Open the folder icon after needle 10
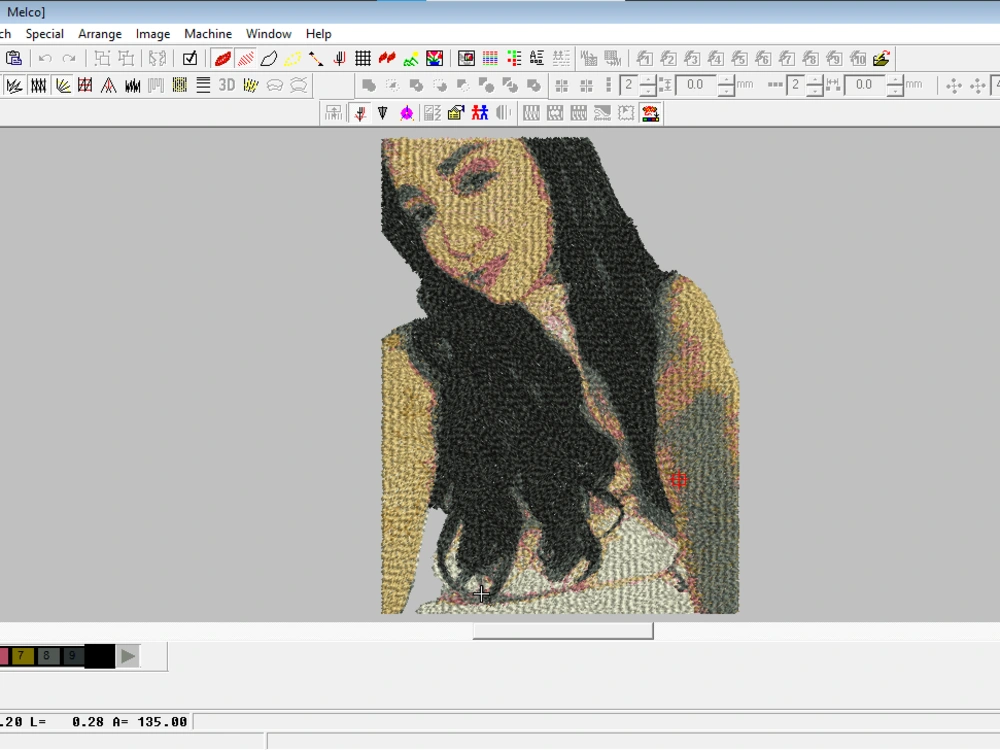The height and width of the screenshot is (750, 1000). click(x=881, y=59)
